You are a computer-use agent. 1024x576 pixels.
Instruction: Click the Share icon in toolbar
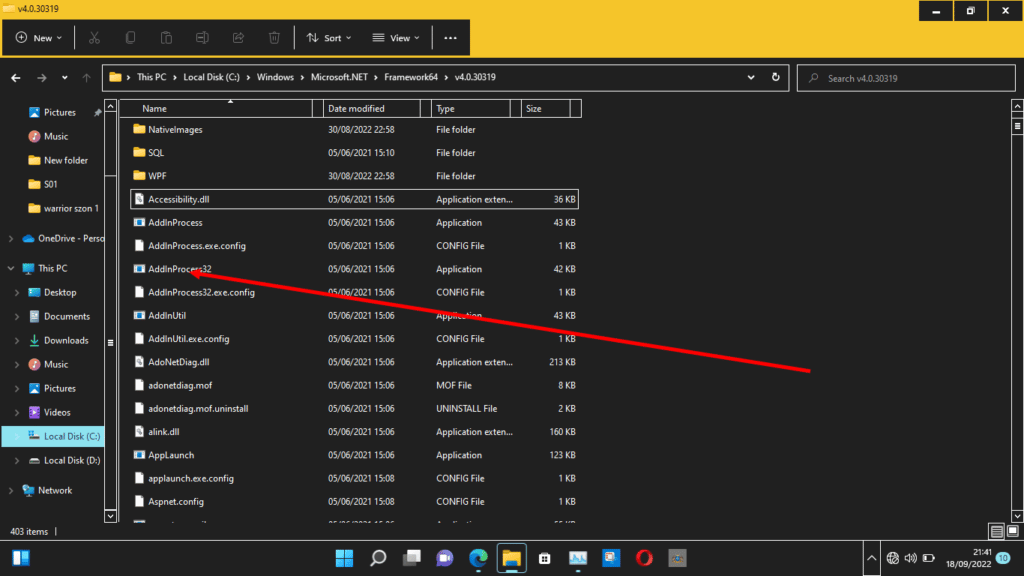coord(238,38)
